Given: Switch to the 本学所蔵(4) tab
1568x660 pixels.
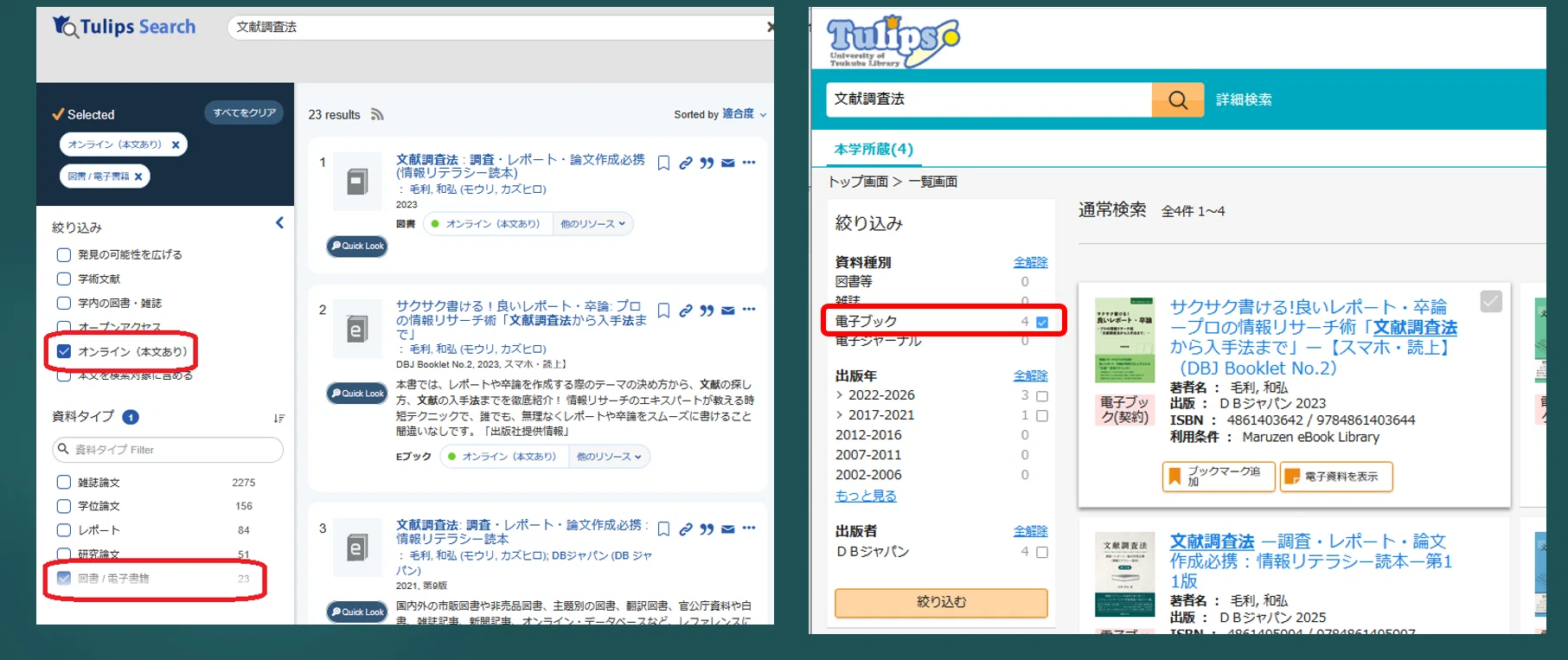Looking at the screenshot, I should [874, 150].
